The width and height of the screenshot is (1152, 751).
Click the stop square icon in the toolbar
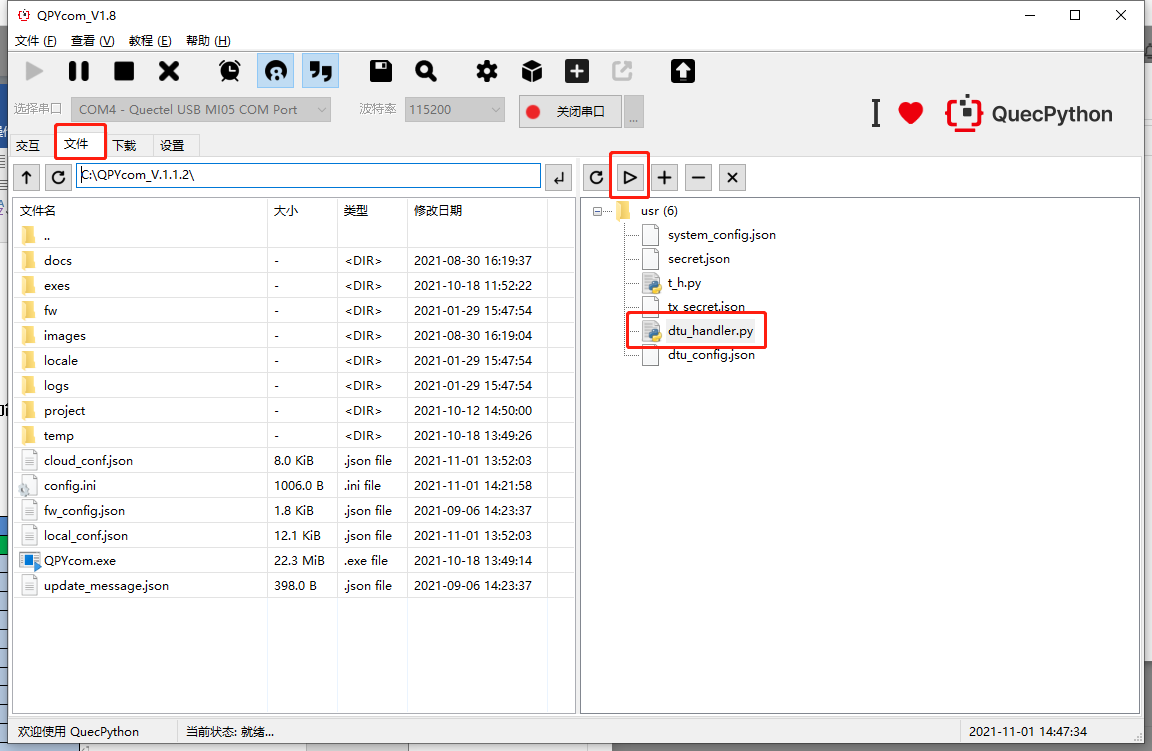pyautogui.click(x=124, y=71)
